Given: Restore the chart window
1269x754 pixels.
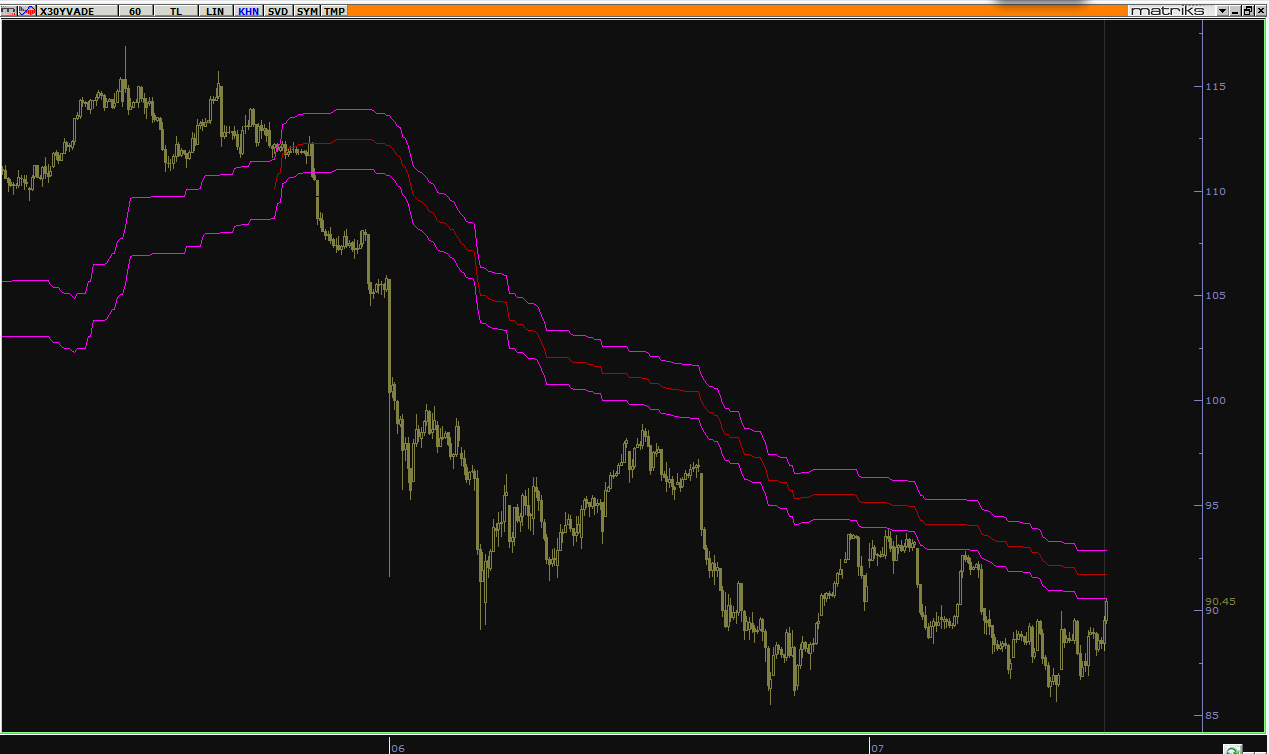Looking at the screenshot, I should (1248, 10).
